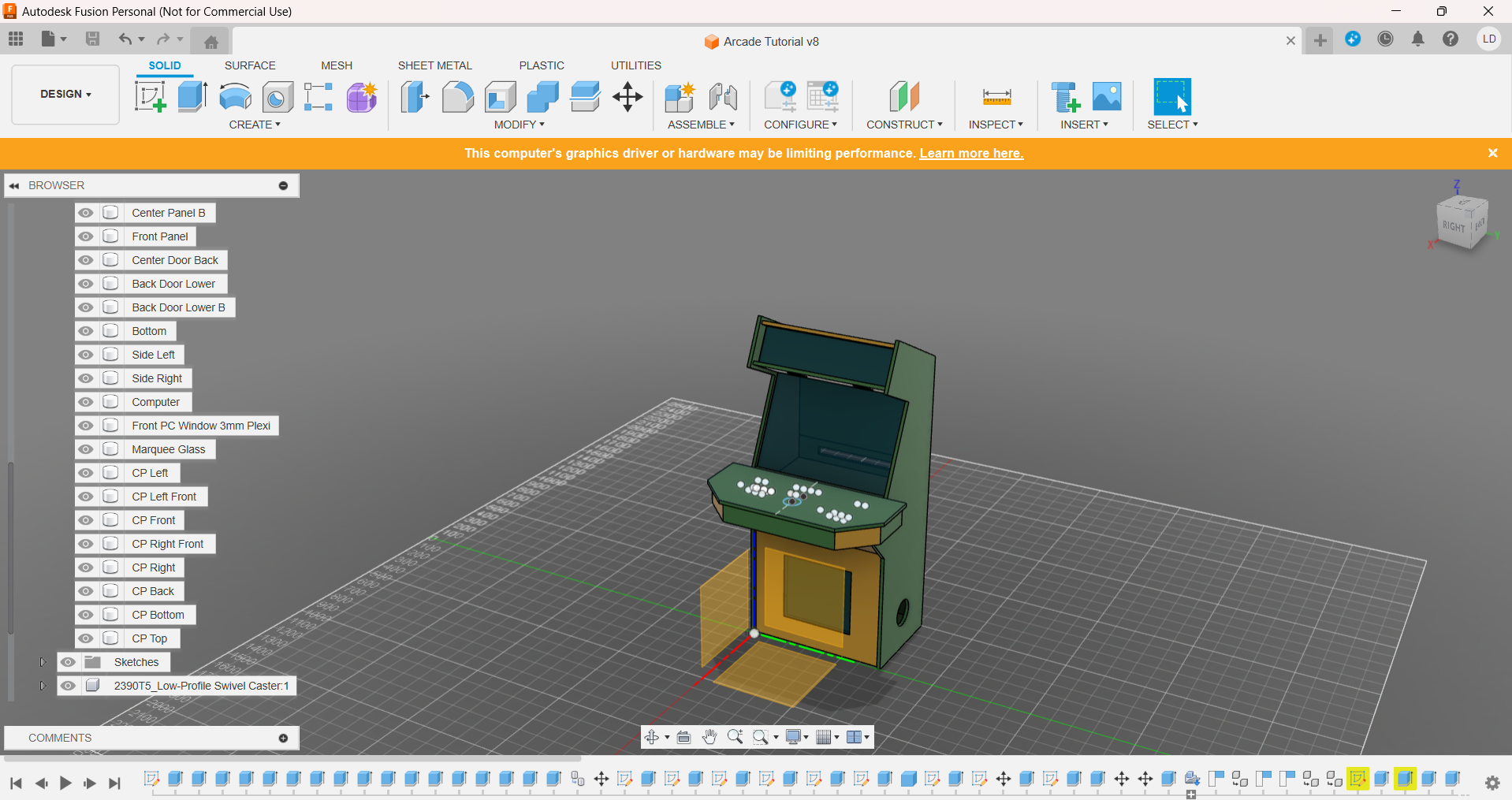1512x800 pixels.
Task: Dismiss the orange performance warning banner
Action: (x=1492, y=153)
